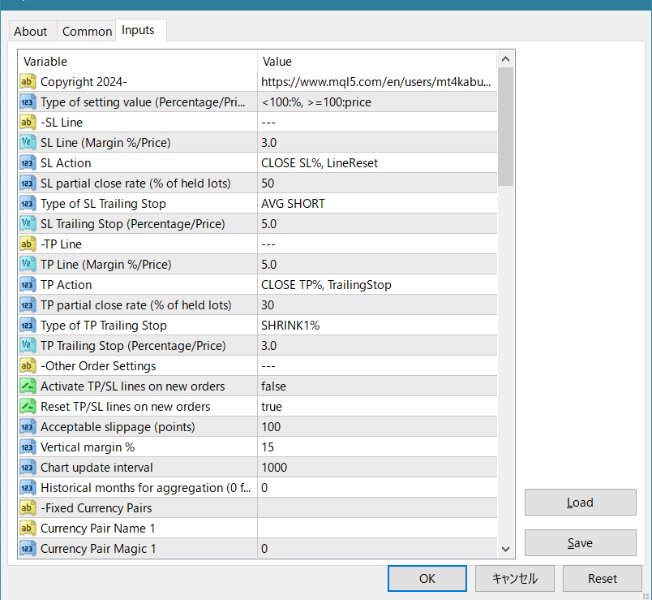Click the Reset button
The height and width of the screenshot is (600, 652).
click(x=602, y=578)
